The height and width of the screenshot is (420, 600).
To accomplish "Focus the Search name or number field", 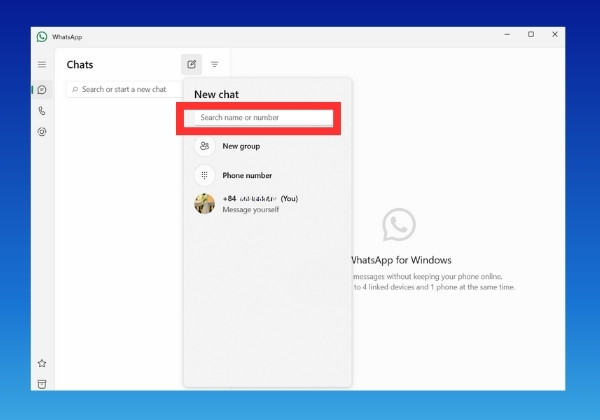I will (264, 118).
